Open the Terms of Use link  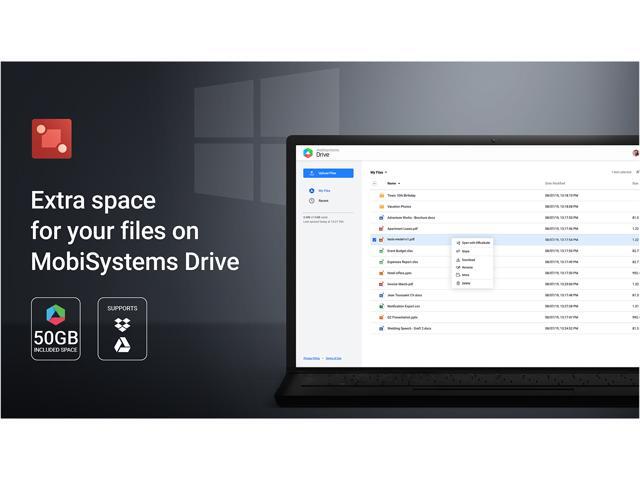click(333, 358)
